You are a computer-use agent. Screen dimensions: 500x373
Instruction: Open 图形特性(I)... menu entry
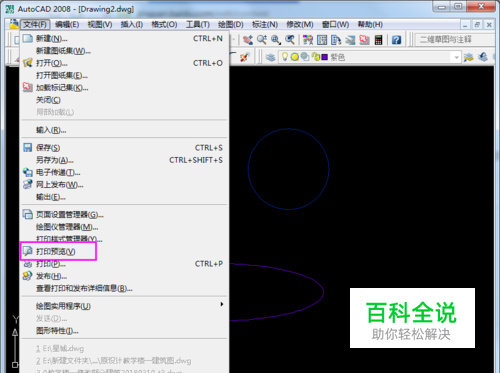[x=124, y=331]
